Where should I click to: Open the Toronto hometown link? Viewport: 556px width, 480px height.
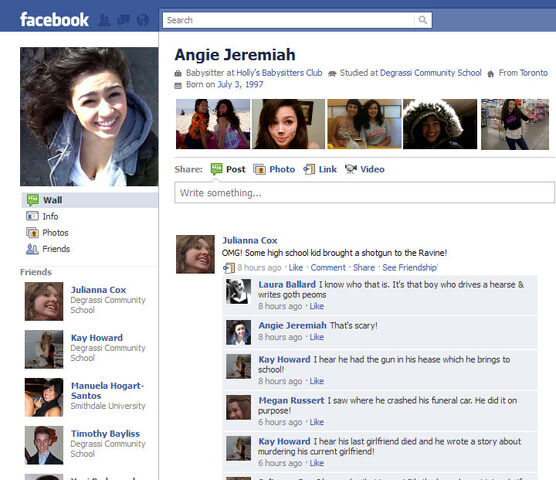534,73
